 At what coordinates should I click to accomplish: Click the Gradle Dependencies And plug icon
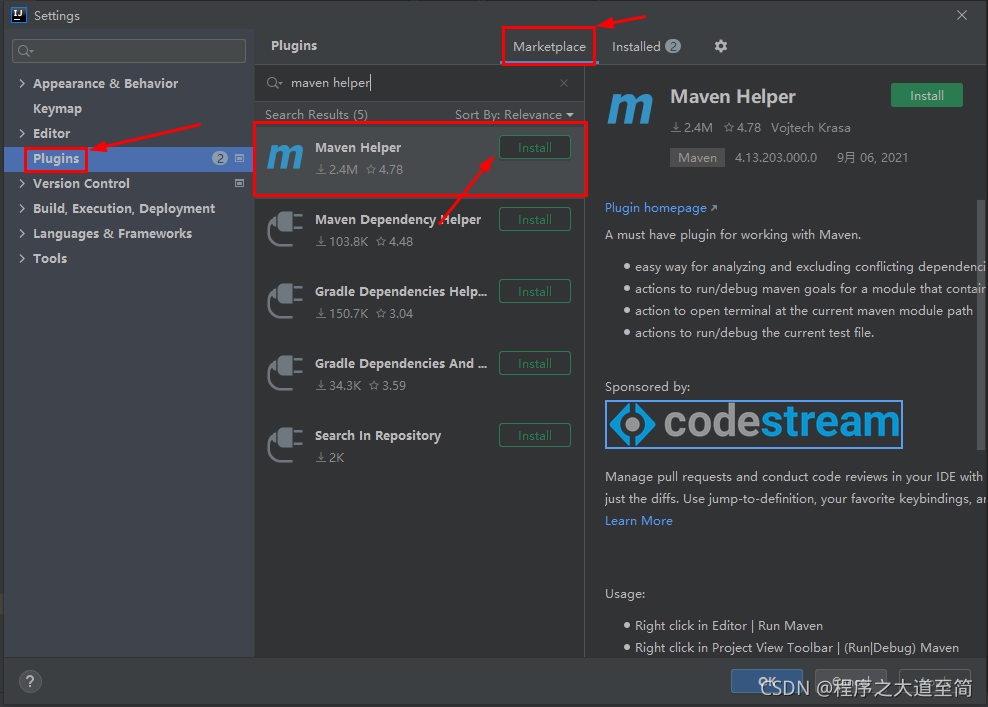285,372
